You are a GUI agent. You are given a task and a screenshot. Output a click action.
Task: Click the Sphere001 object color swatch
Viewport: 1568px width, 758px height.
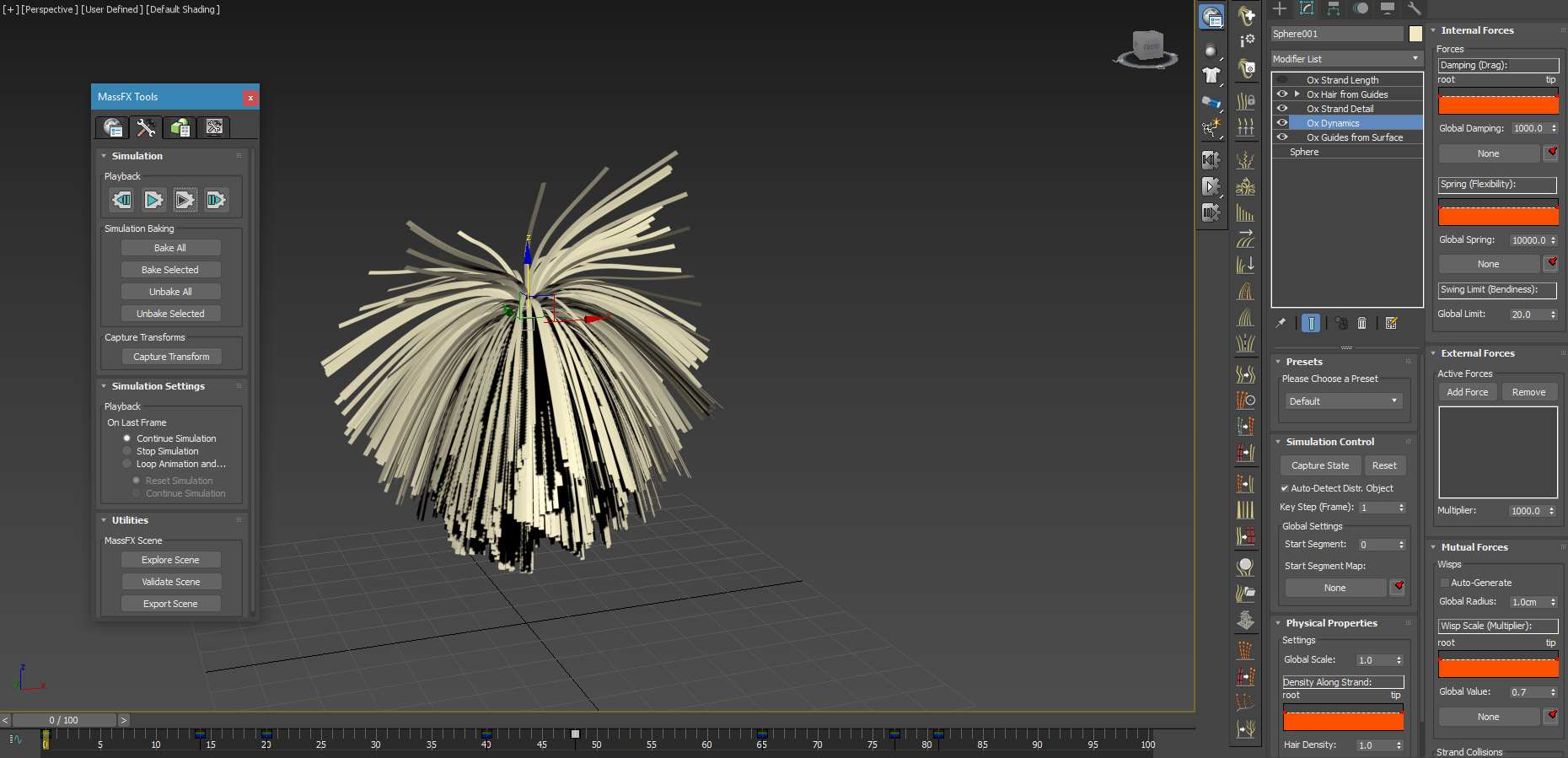coord(1415,34)
